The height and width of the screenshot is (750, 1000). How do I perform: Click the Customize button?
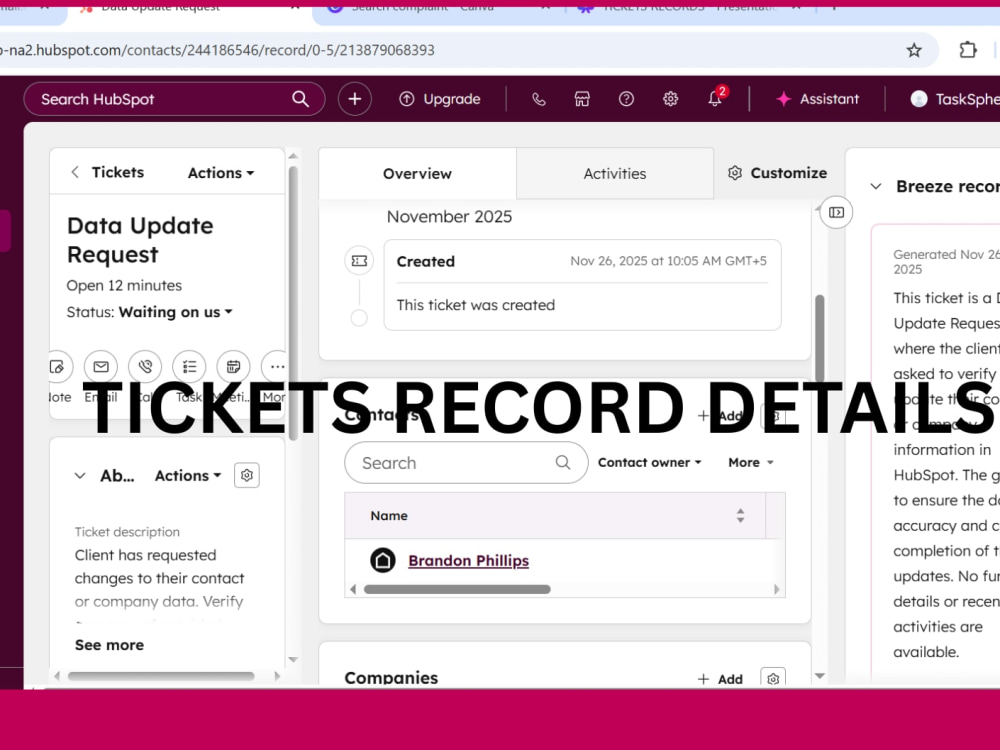(777, 173)
